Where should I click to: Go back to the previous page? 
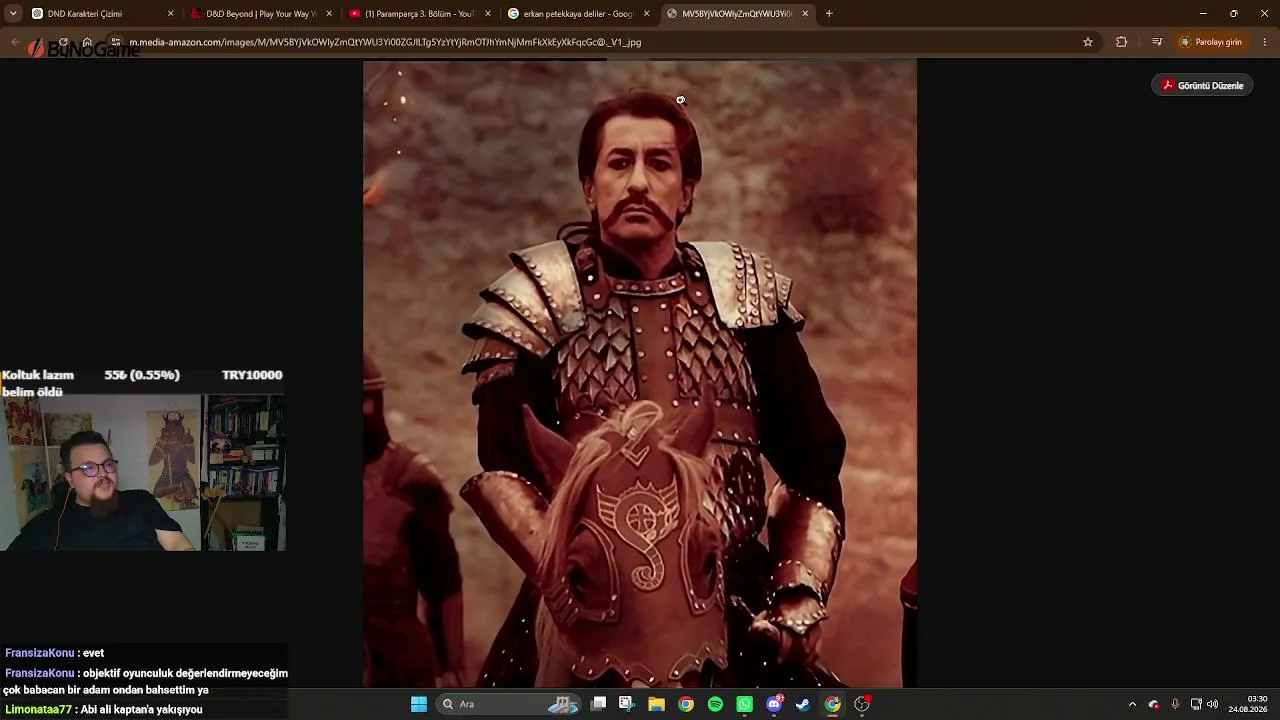point(15,42)
